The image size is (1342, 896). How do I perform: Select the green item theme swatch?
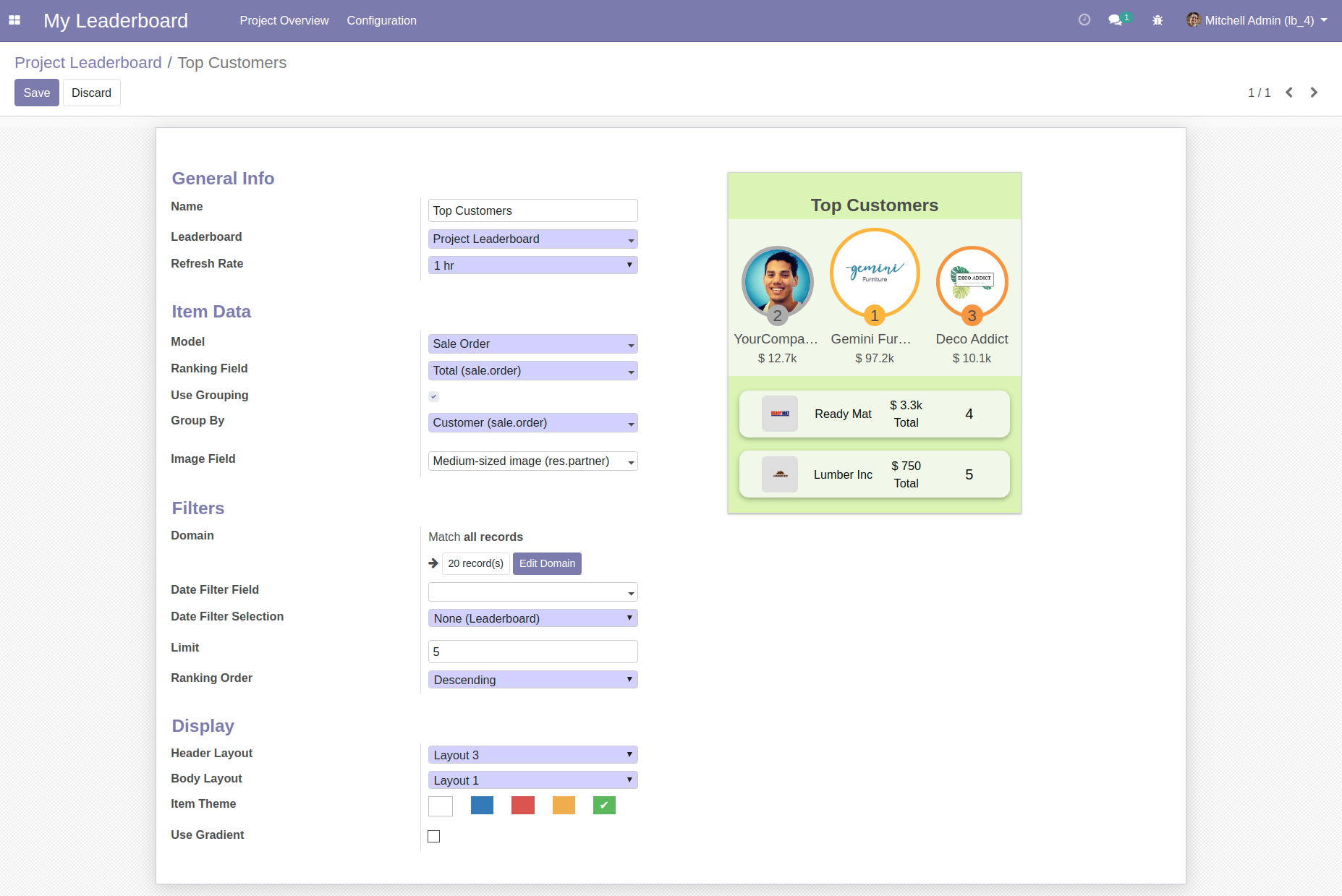604,806
